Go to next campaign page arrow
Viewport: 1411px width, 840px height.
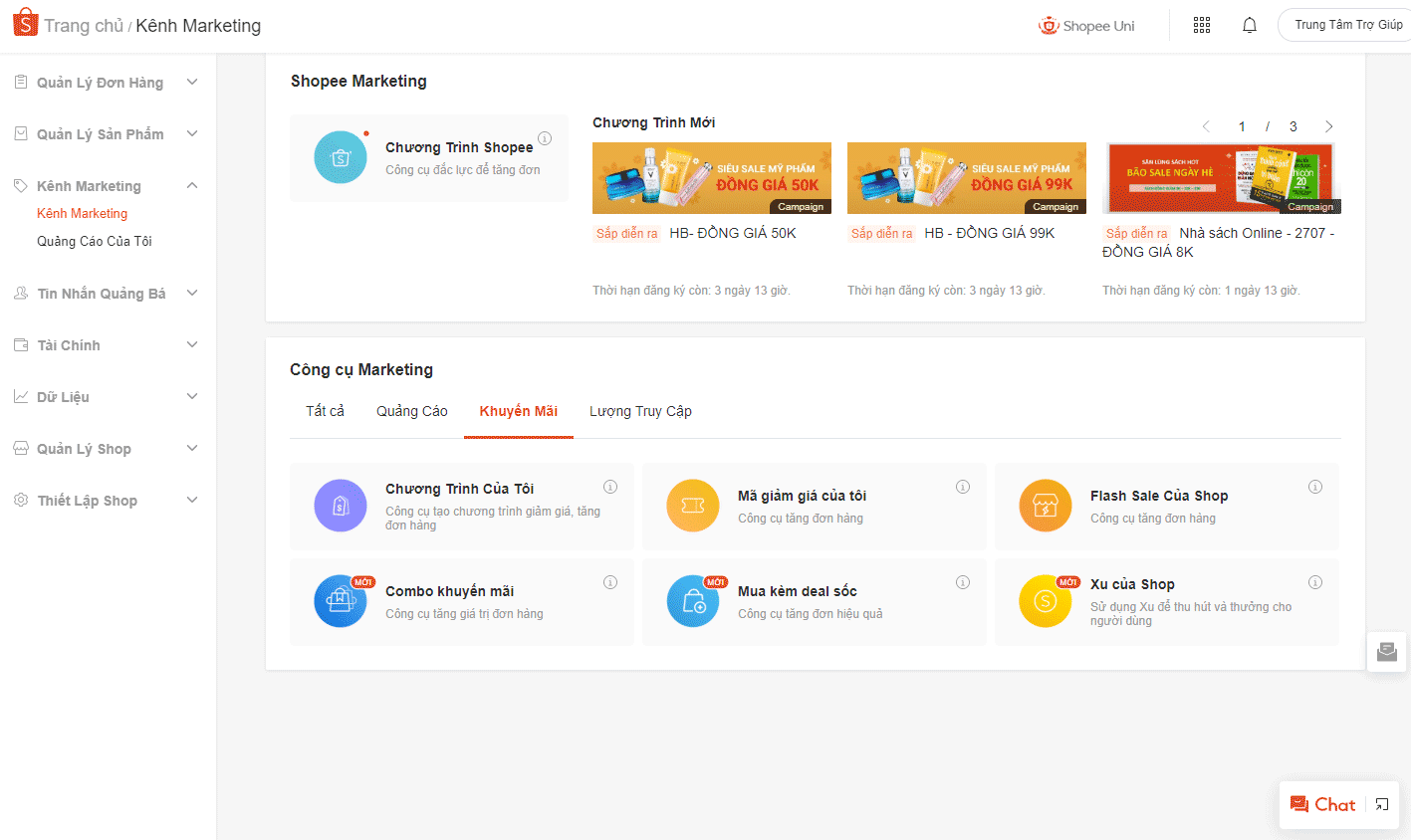coord(1329,126)
